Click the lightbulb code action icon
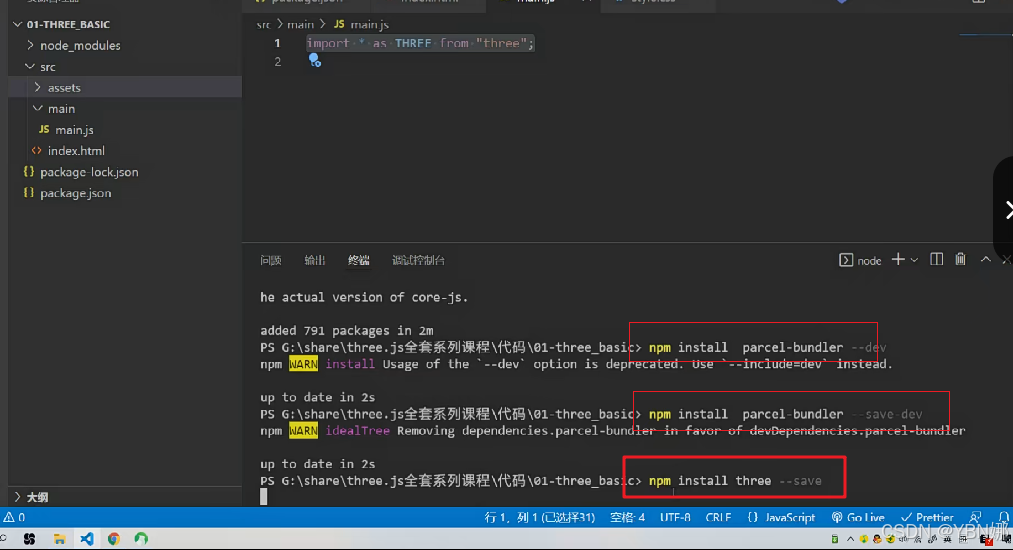Viewport: 1013px width, 550px height. [315, 61]
